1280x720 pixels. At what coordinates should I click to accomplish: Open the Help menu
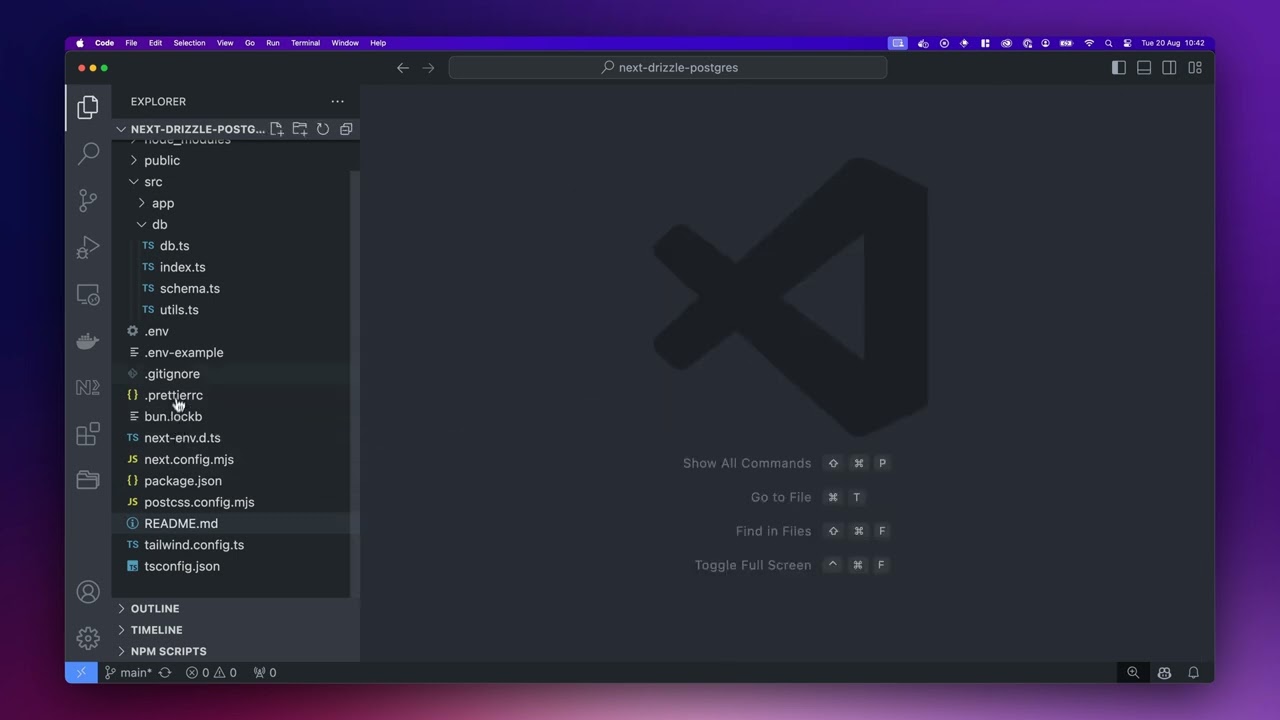pyautogui.click(x=378, y=43)
